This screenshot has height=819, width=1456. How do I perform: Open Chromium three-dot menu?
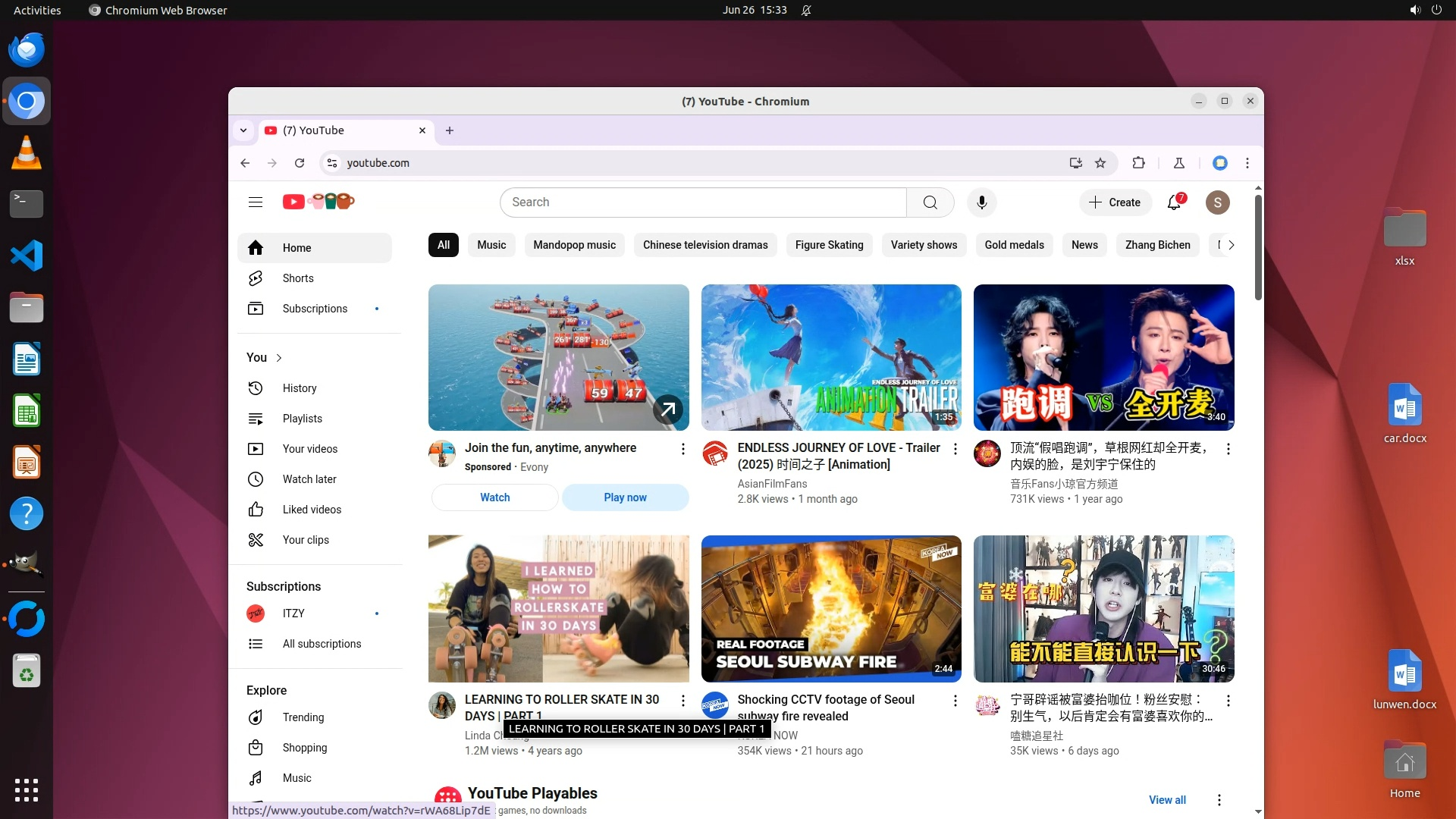point(1247,163)
